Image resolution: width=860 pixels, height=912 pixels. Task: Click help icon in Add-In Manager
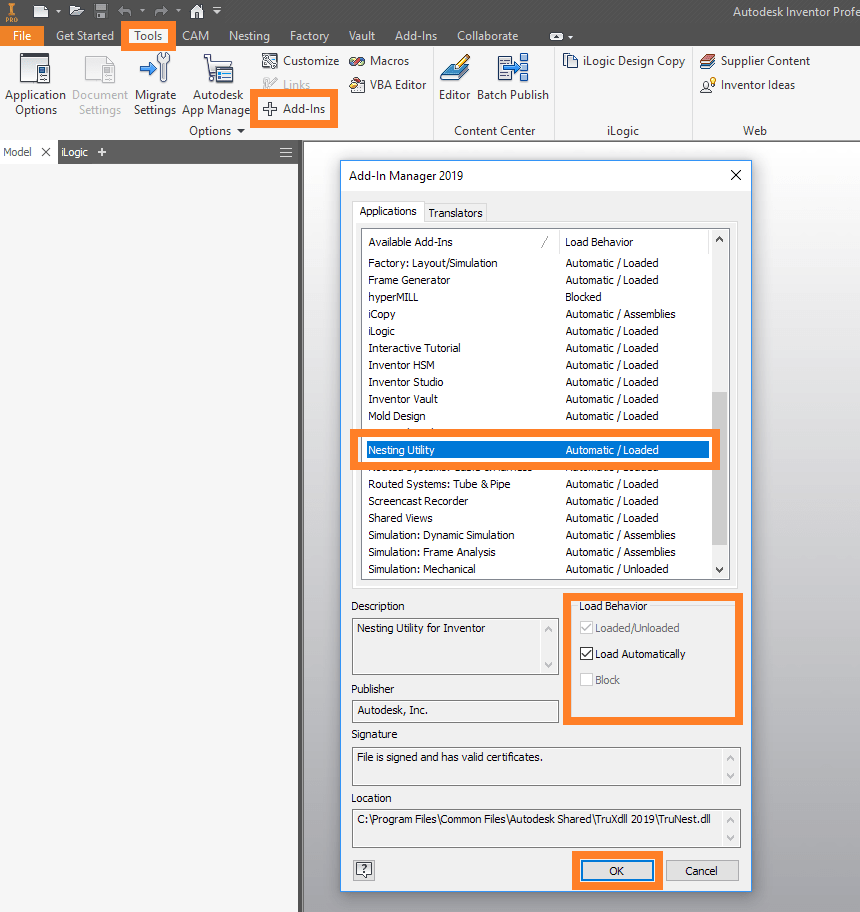click(364, 870)
